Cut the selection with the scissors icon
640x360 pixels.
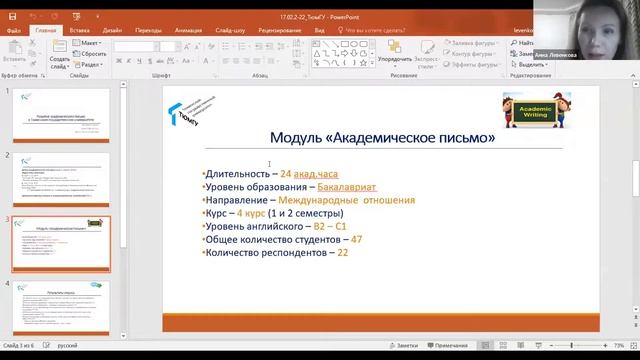33,43
